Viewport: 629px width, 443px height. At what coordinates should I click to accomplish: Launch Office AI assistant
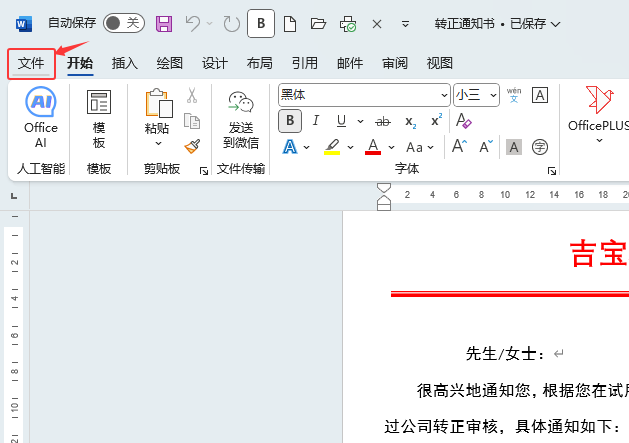41,117
